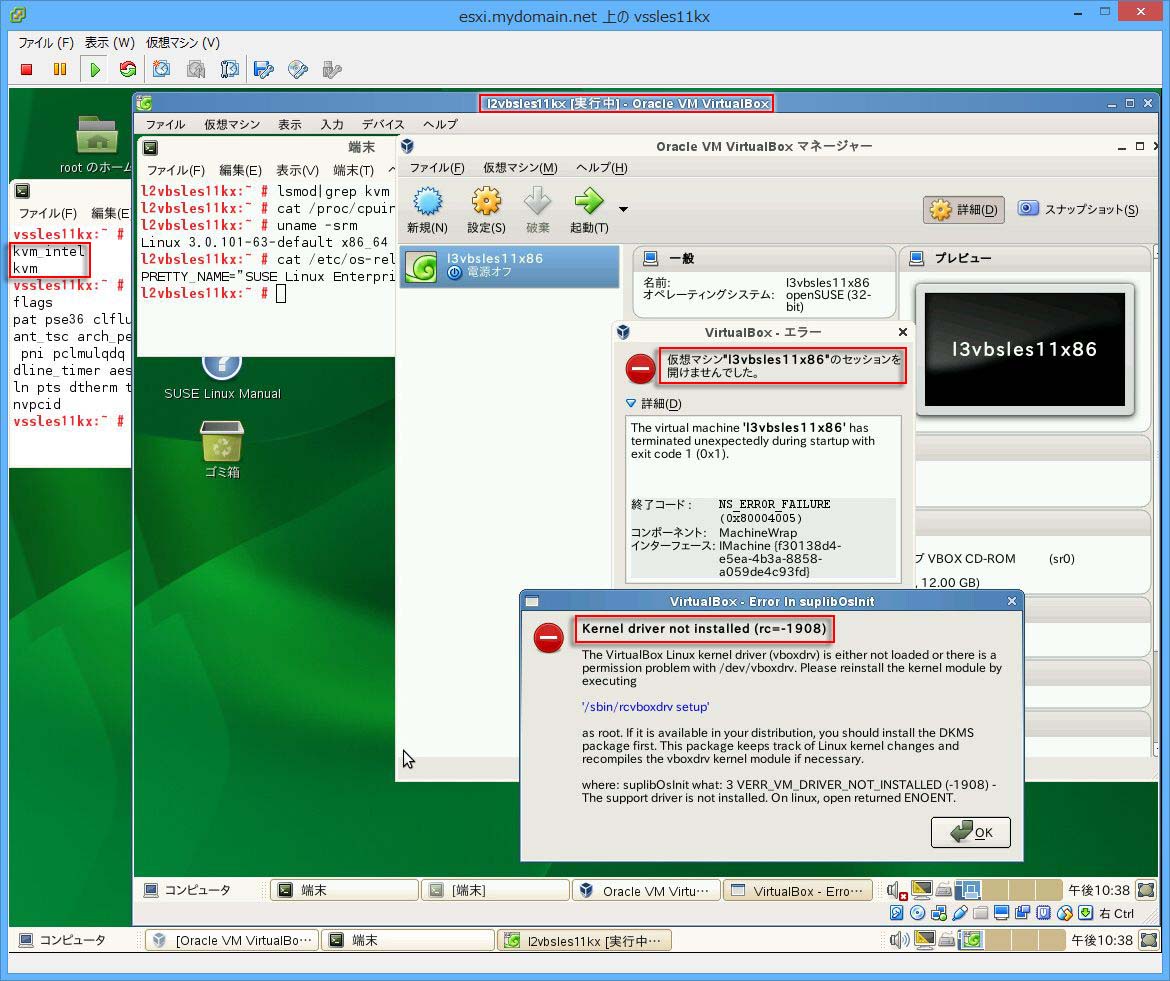The height and width of the screenshot is (981, 1170).
Task: Open デバイス menu of l2vbsles11kx window
Action: tap(383, 125)
